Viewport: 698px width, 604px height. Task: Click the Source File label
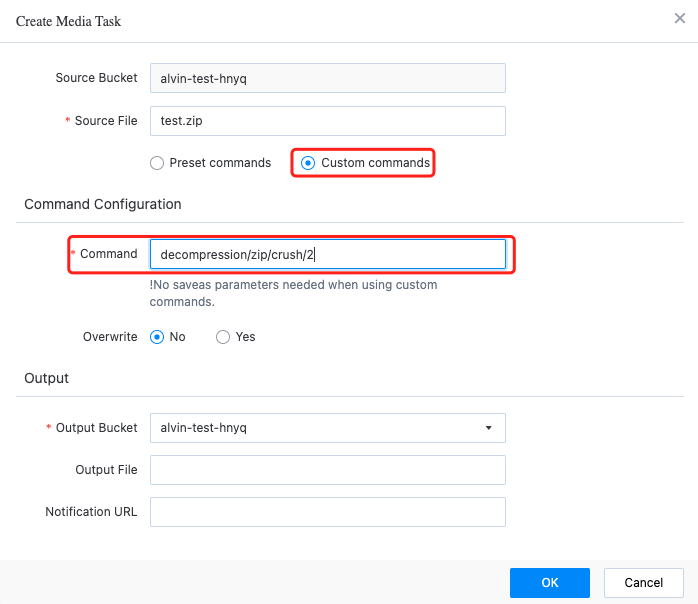coord(106,121)
